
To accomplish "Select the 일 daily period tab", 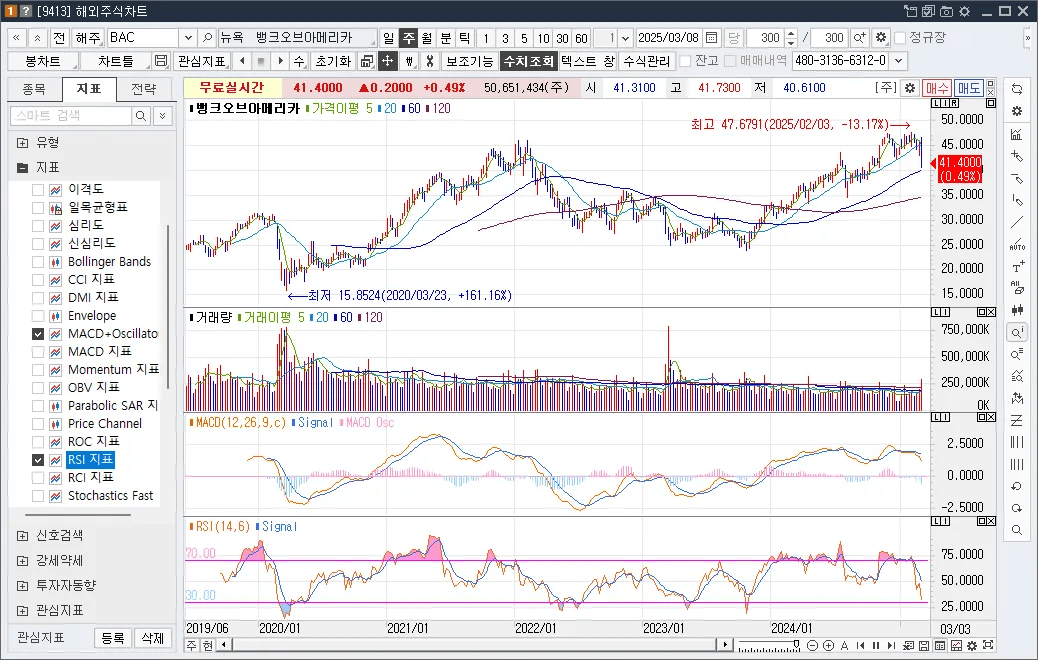I will tap(389, 38).
